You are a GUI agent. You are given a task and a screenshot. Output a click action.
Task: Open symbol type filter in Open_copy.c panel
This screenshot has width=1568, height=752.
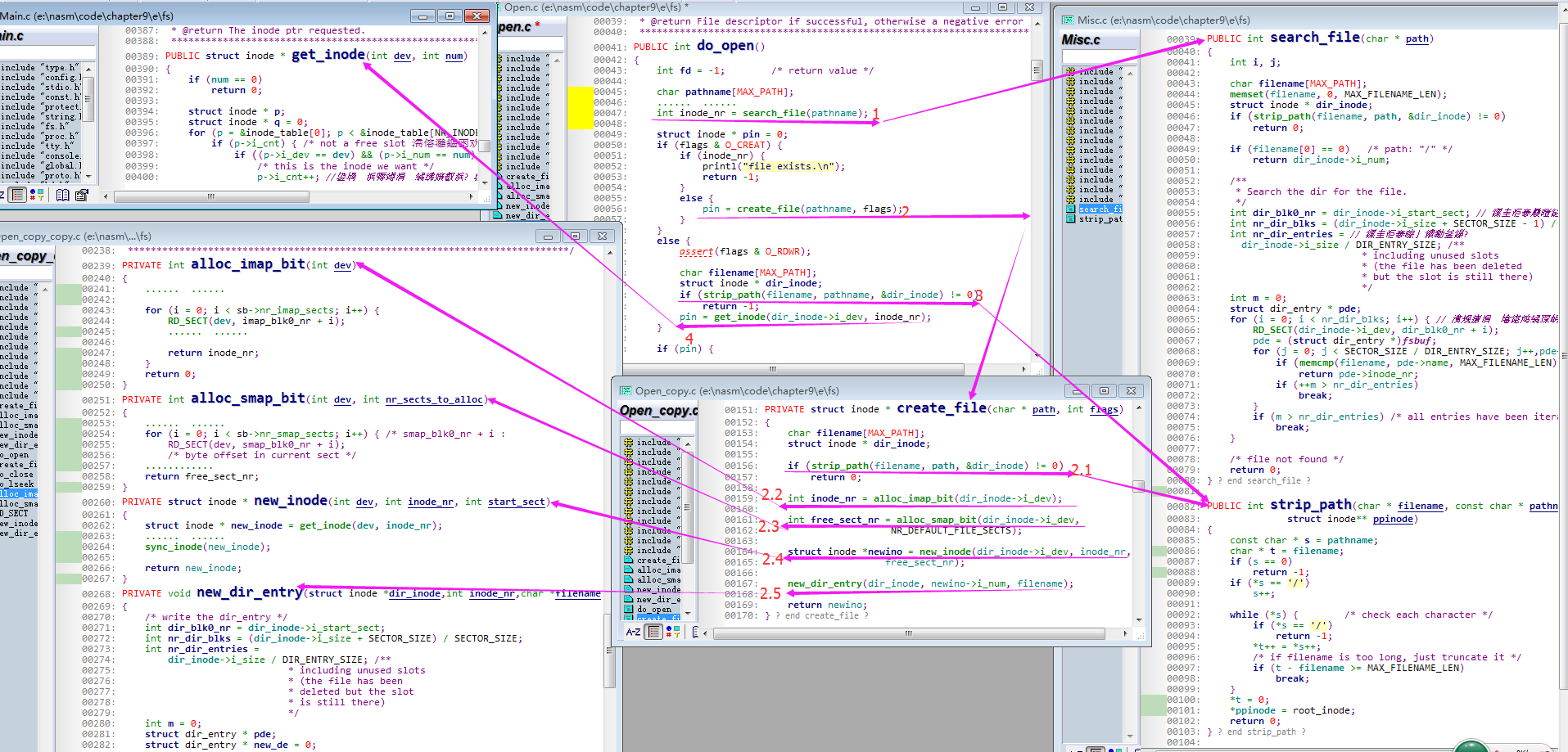[x=673, y=632]
